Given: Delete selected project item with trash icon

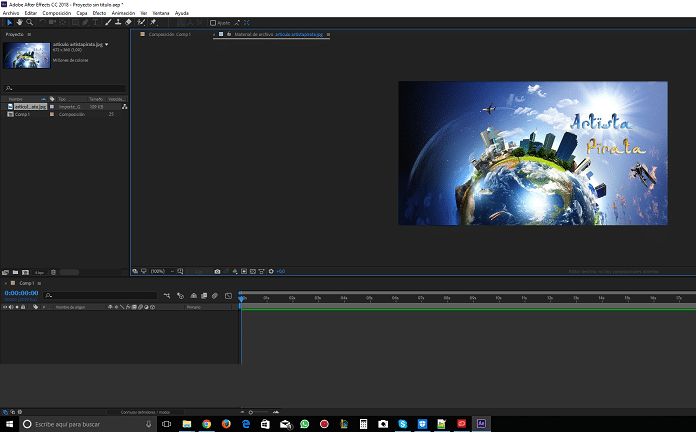Looking at the screenshot, I should click(53, 272).
